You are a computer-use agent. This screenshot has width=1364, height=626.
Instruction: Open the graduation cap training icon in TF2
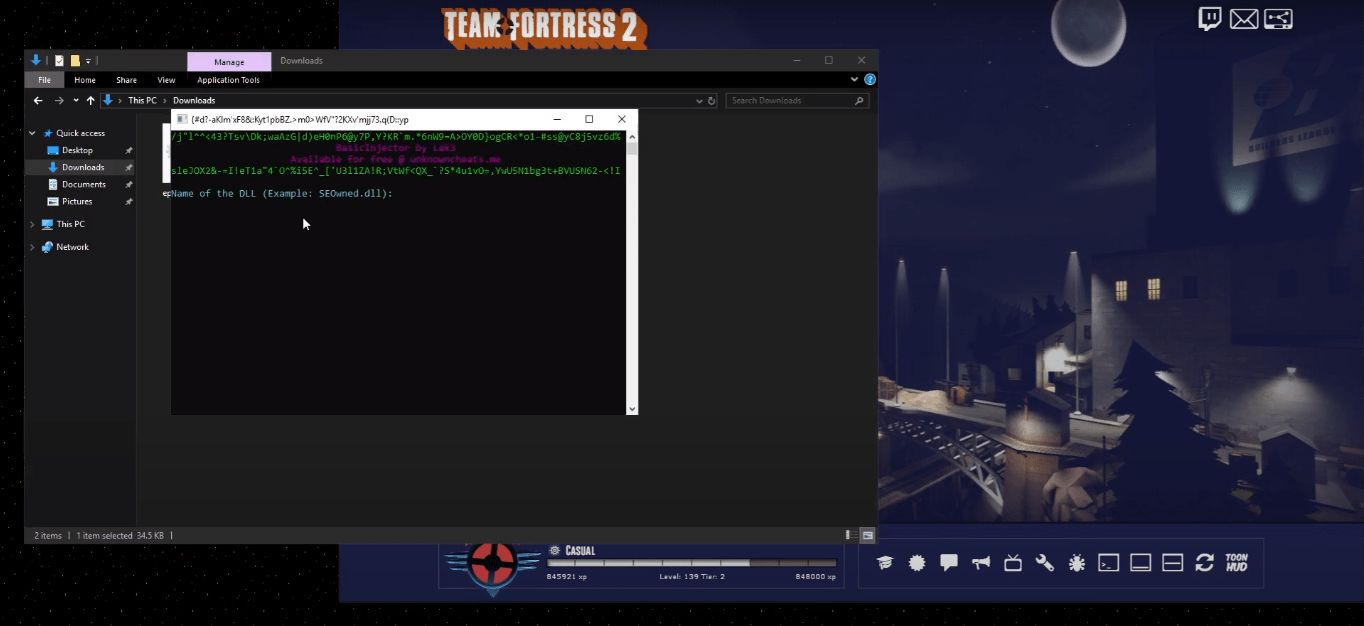click(x=885, y=563)
